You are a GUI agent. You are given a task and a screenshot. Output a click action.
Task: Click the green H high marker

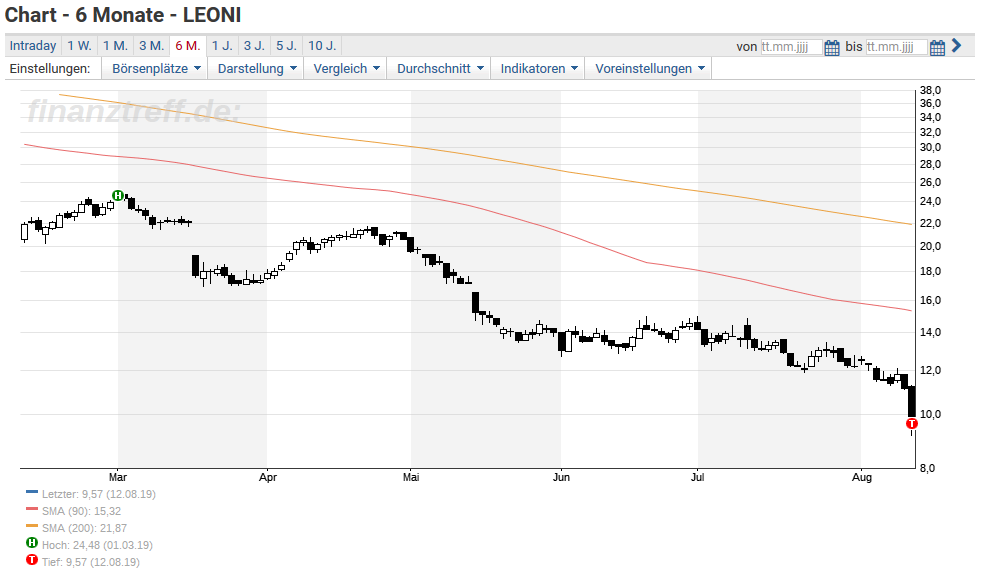(x=117, y=195)
